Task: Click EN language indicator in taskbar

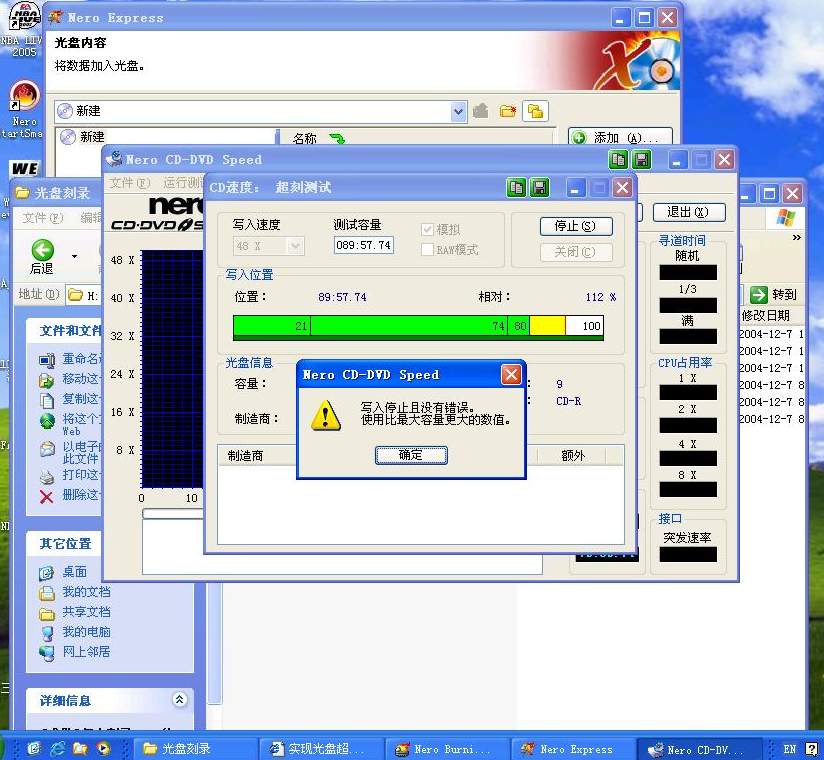Action: click(x=789, y=749)
